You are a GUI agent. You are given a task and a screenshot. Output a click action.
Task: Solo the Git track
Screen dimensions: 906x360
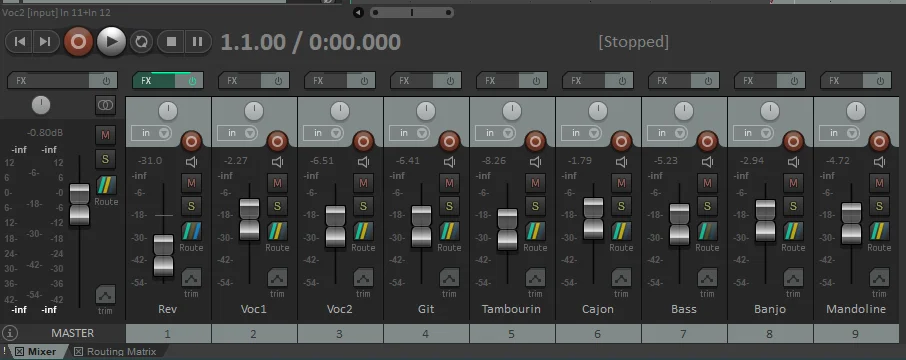click(x=450, y=206)
